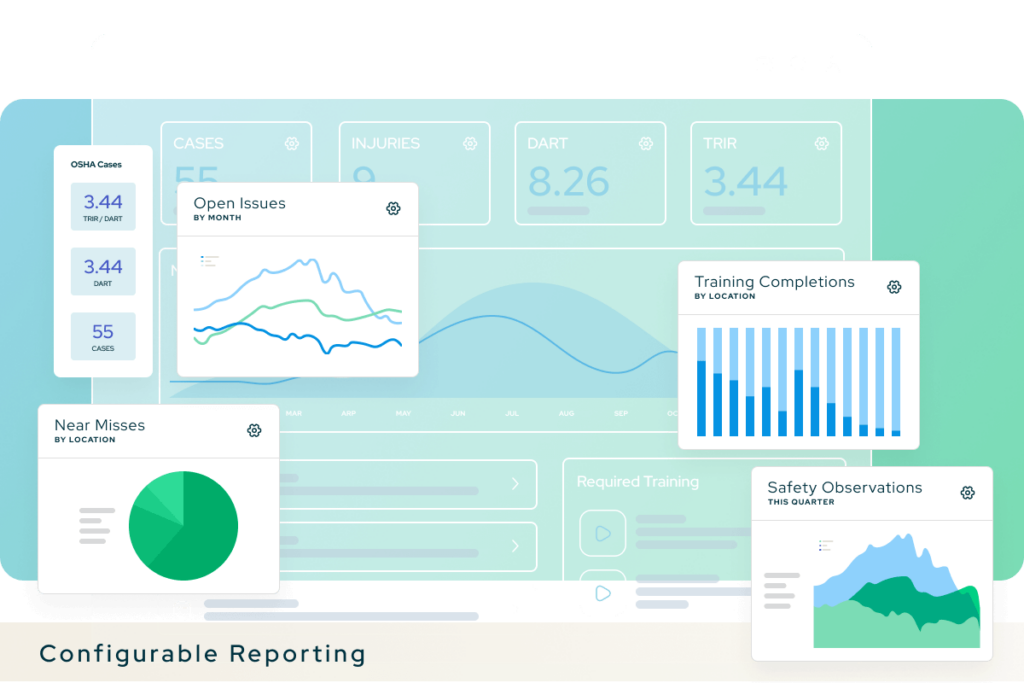Viewport: 1024px width, 683px height.
Task: Open the DART card settings gear
Action: pos(646,144)
